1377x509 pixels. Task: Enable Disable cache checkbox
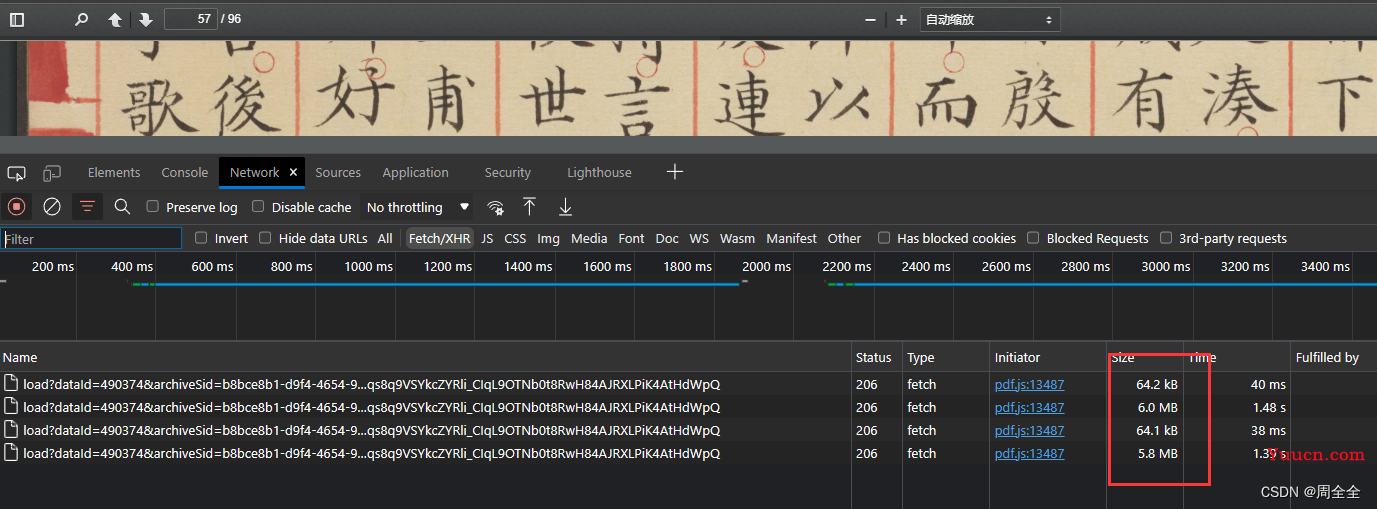pyautogui.click(x=258, y=207)
